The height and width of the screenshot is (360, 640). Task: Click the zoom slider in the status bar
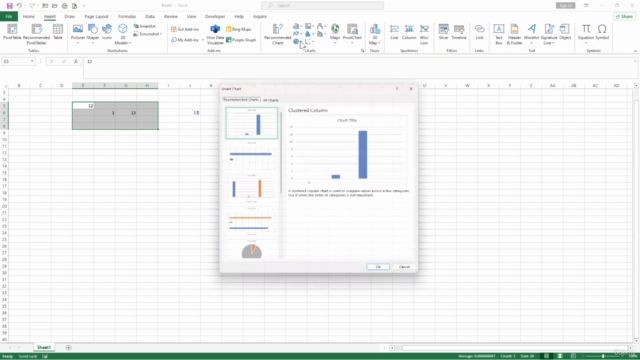click(603, 356)
